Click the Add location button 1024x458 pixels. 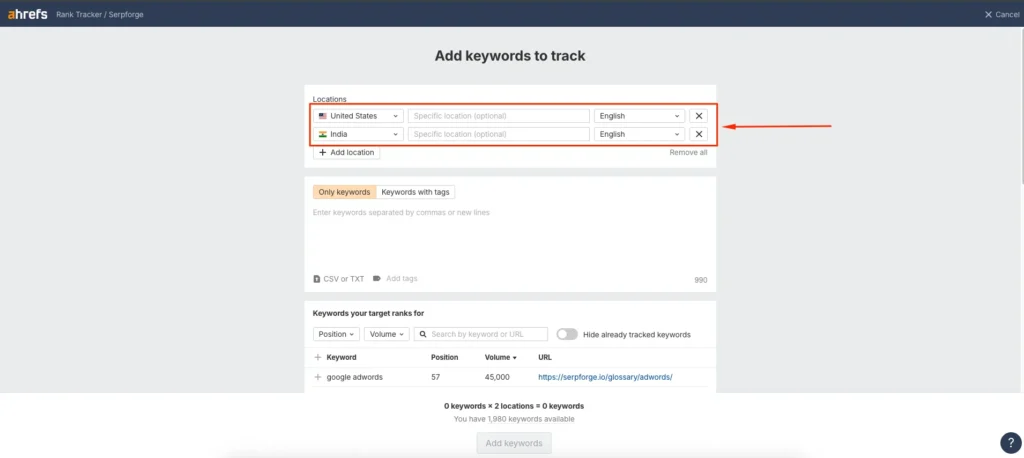coord(346,153)
